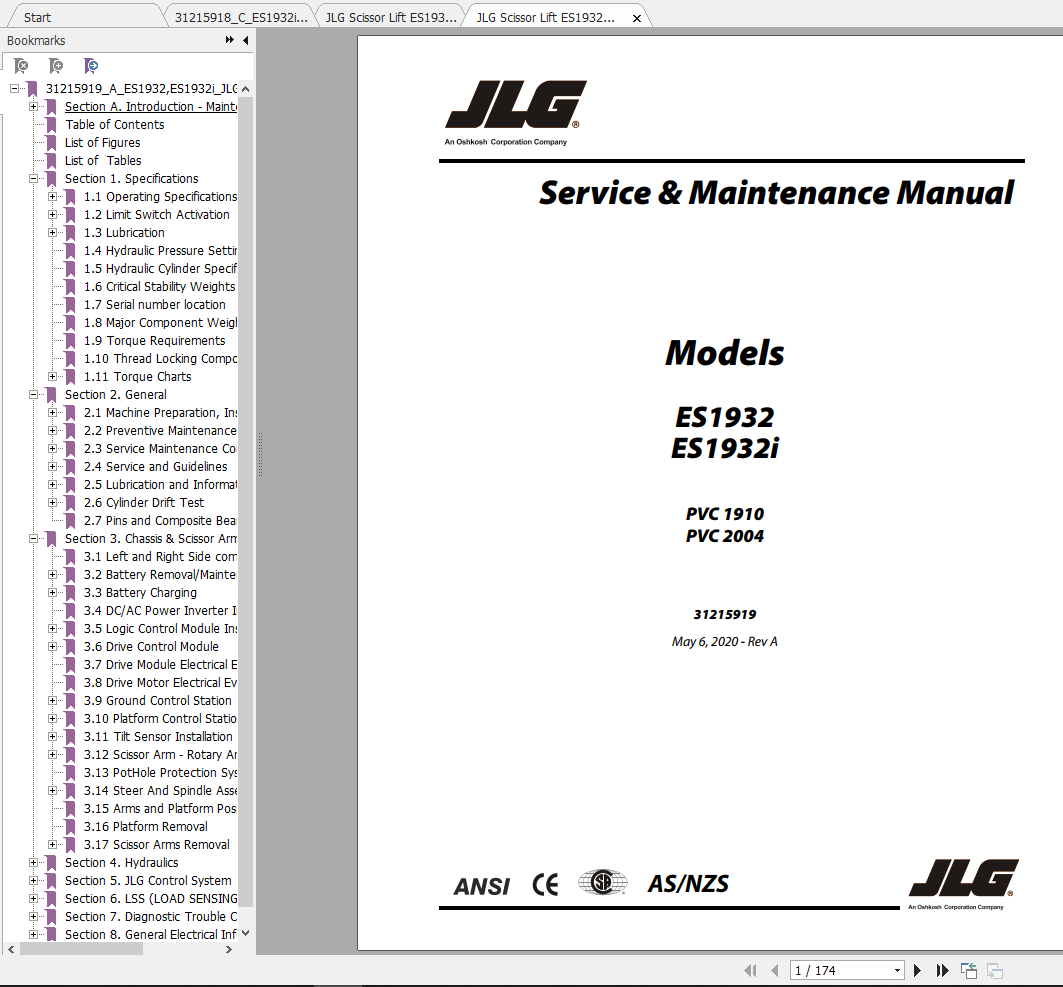Click in the page number input field

pos(830,970)
